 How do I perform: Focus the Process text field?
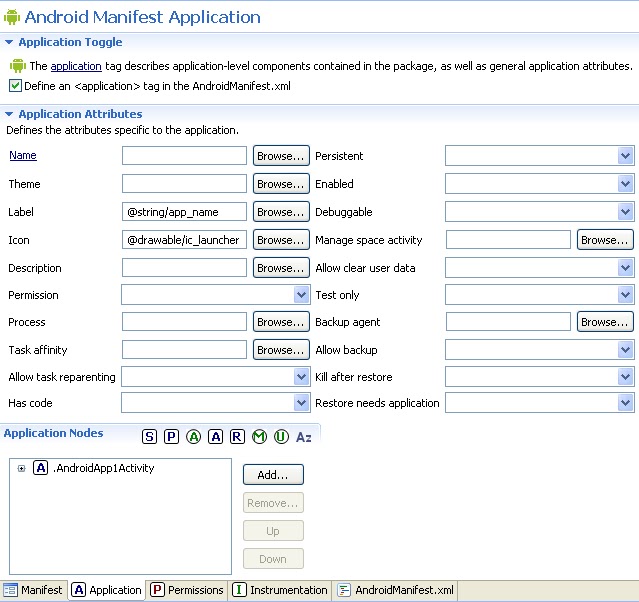pyautogui.click(x=184, y=322)
